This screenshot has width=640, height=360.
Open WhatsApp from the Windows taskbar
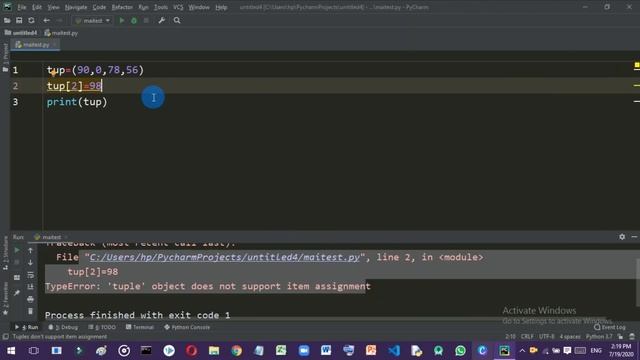[x=460, y=351]
